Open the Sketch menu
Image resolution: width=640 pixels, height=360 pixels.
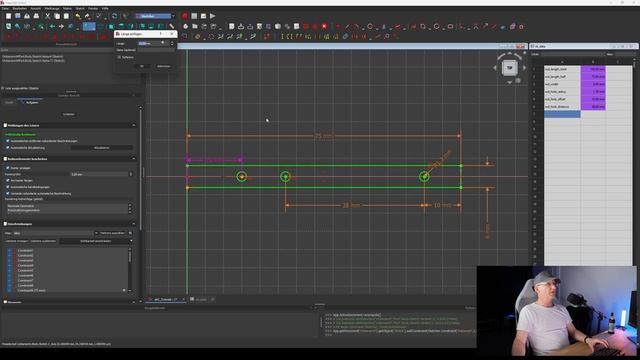80,8
